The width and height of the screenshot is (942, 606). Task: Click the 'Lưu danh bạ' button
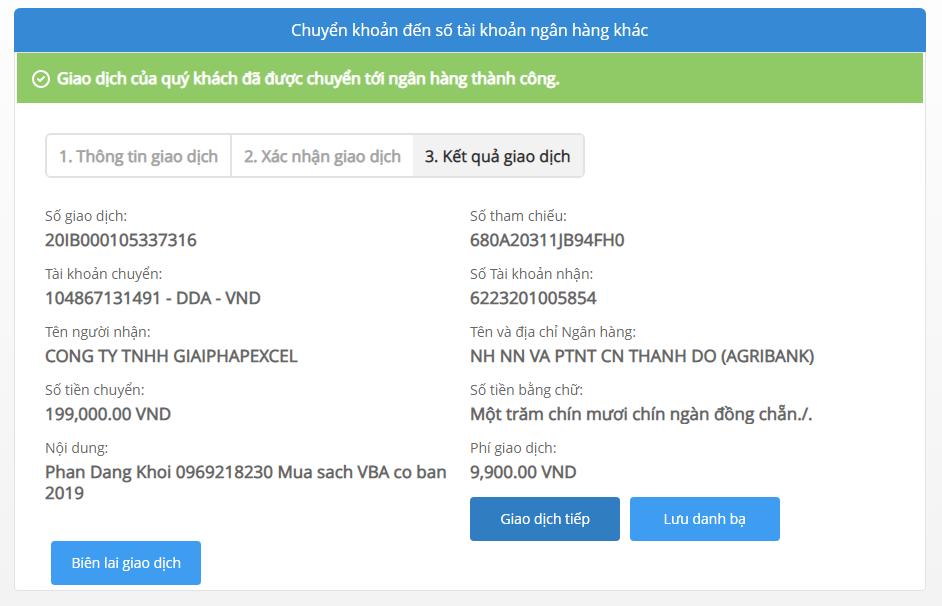[704, 519]
